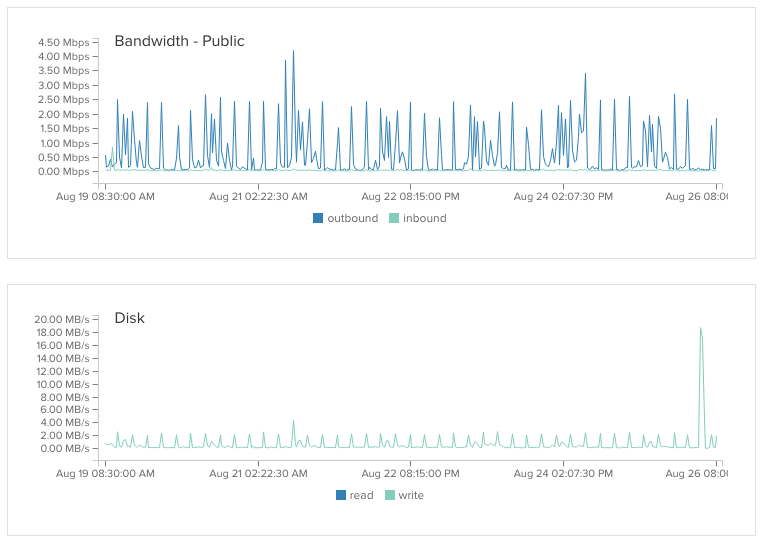
Task: Select the disk write peak near Aug 21
Action: tap(294, 421)
